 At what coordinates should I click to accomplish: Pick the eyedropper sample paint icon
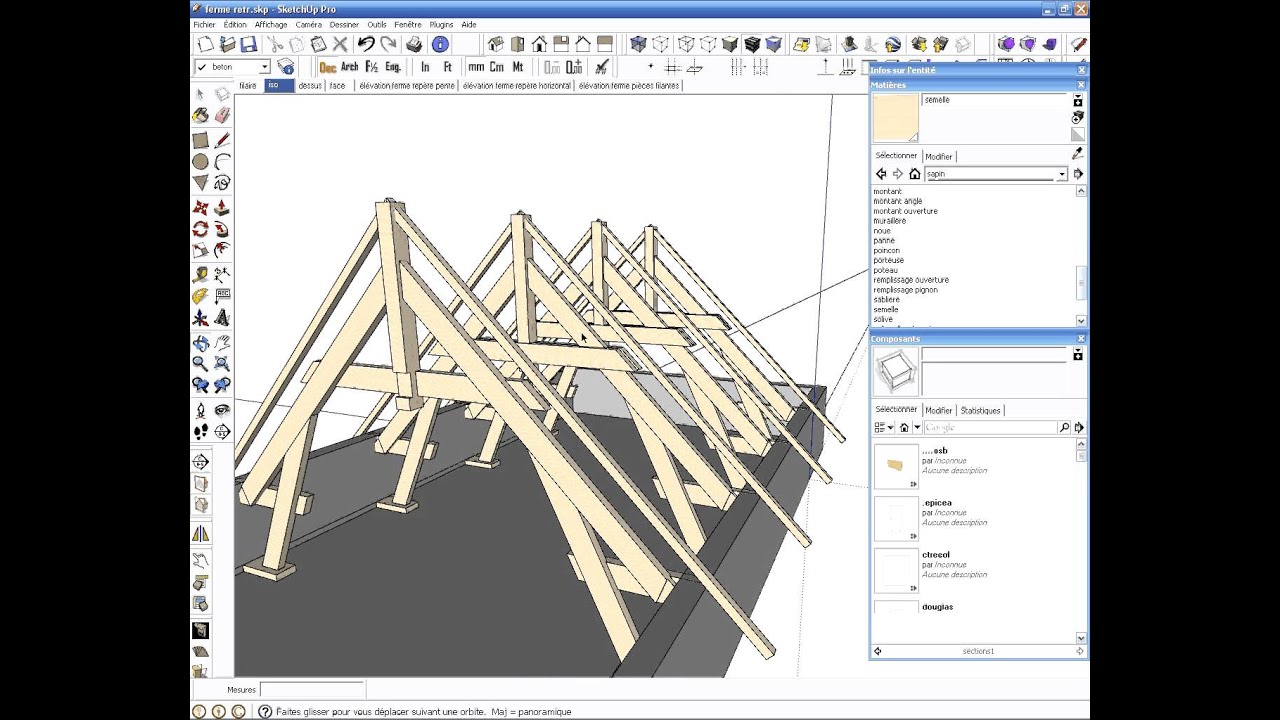click(1077, 154)
